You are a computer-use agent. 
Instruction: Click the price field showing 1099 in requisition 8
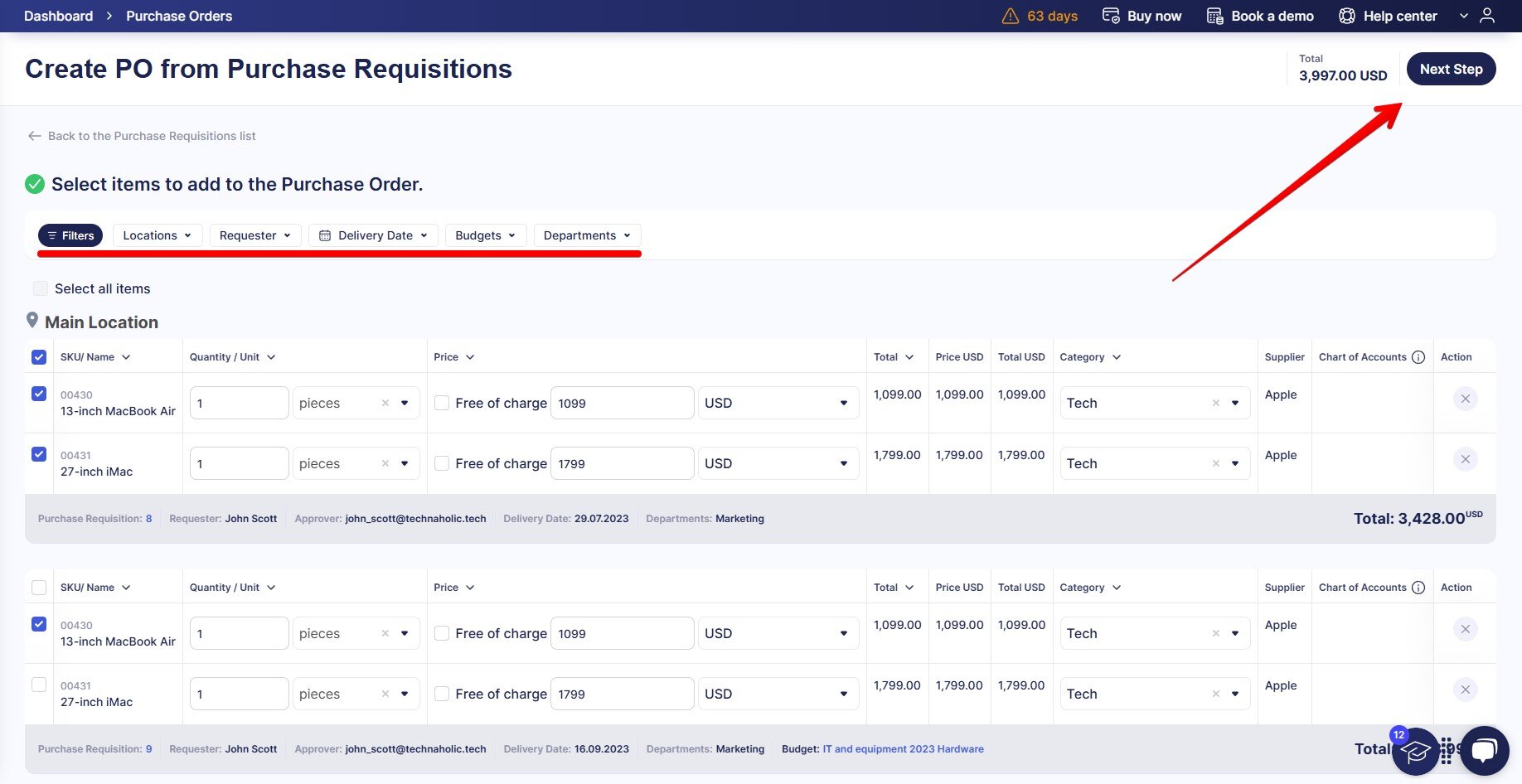tap(622, 403)
